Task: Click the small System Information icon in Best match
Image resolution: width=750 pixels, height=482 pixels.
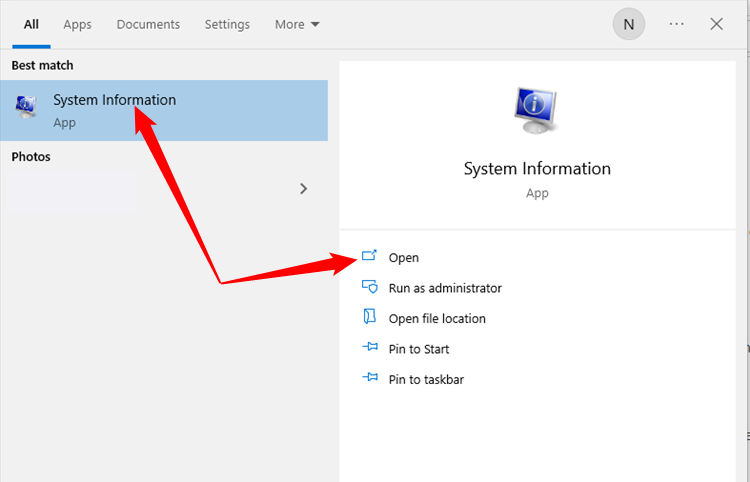Action: pyautogui.click(x=27, y=109)
